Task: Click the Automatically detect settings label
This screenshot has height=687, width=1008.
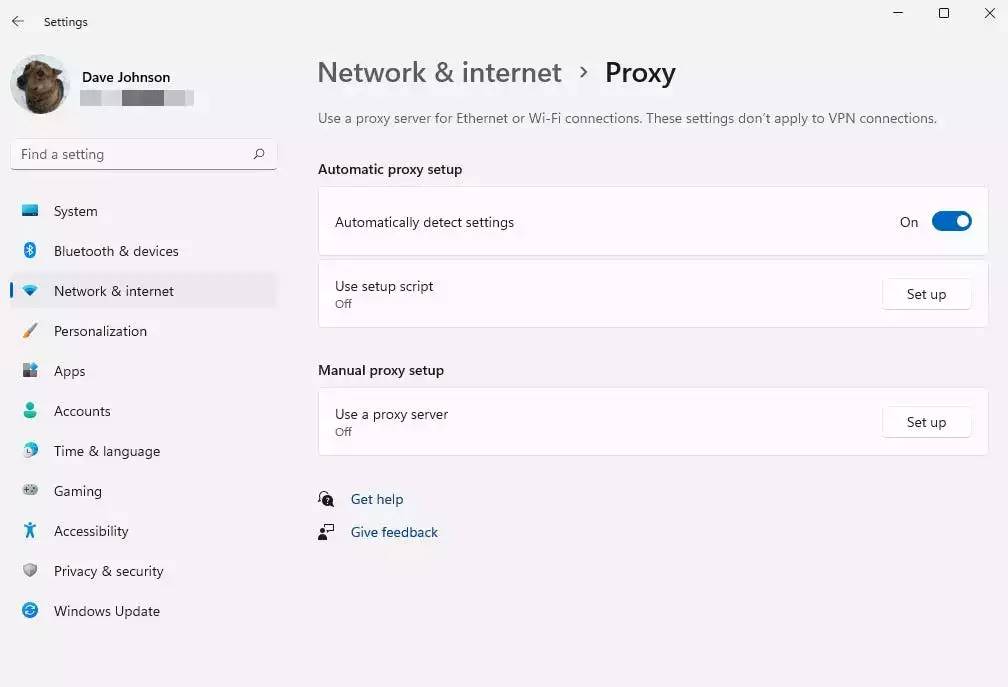Action: click(x=424, y=222)
